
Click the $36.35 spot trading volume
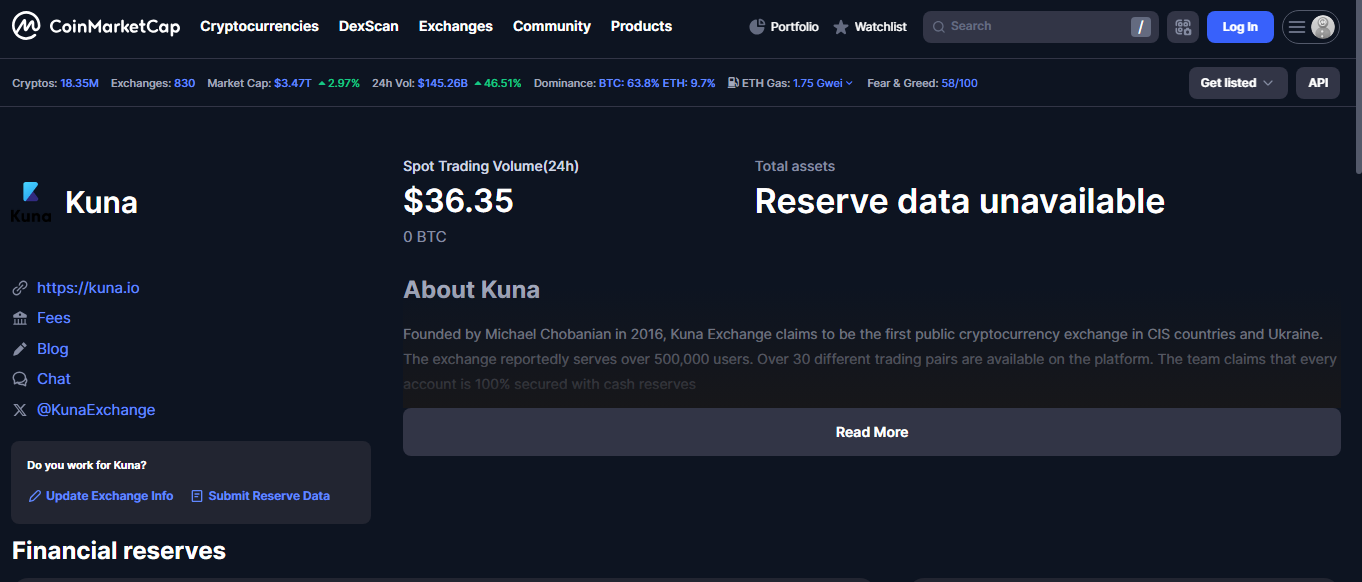[x=458, y=201]
